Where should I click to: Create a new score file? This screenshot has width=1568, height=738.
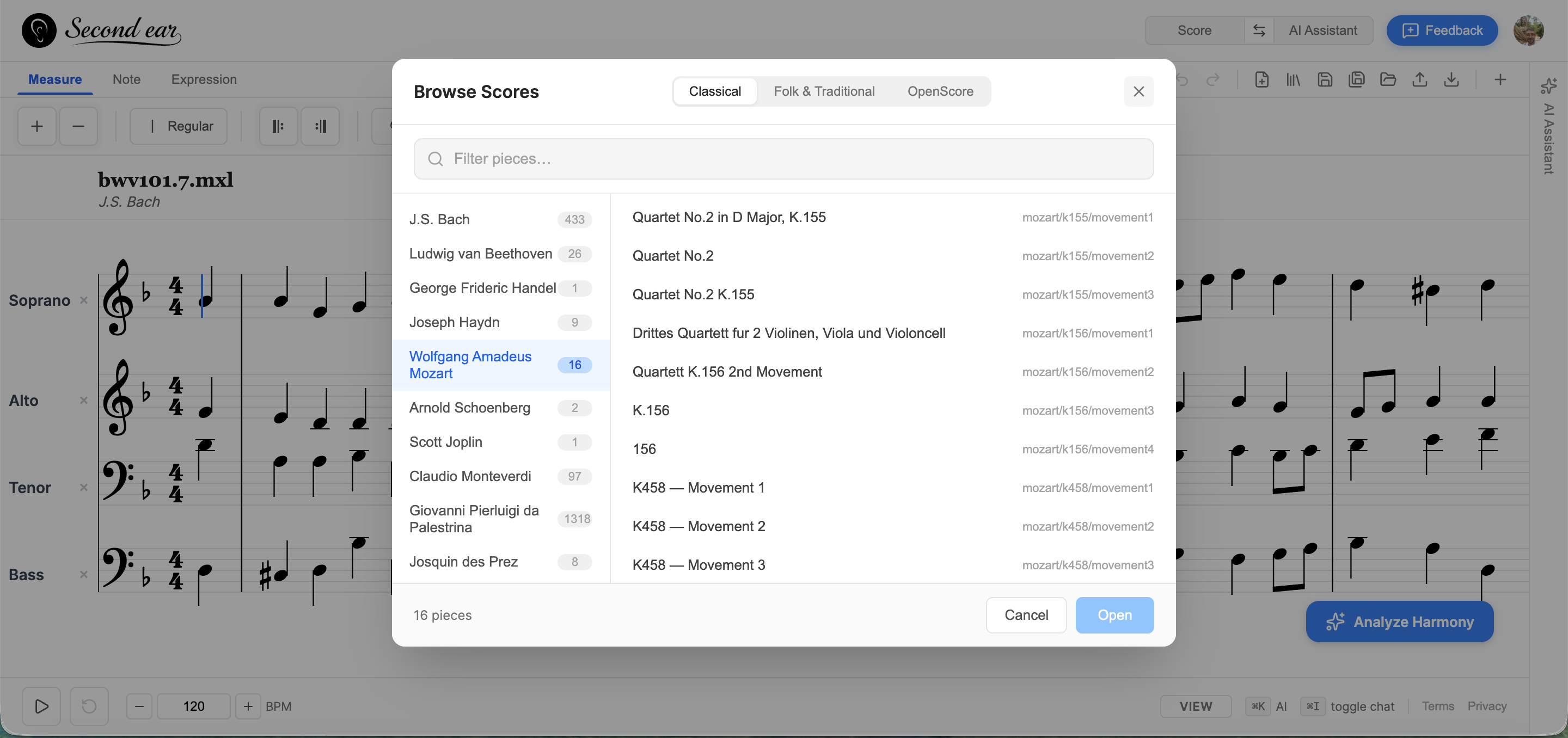click(1262, 79)
